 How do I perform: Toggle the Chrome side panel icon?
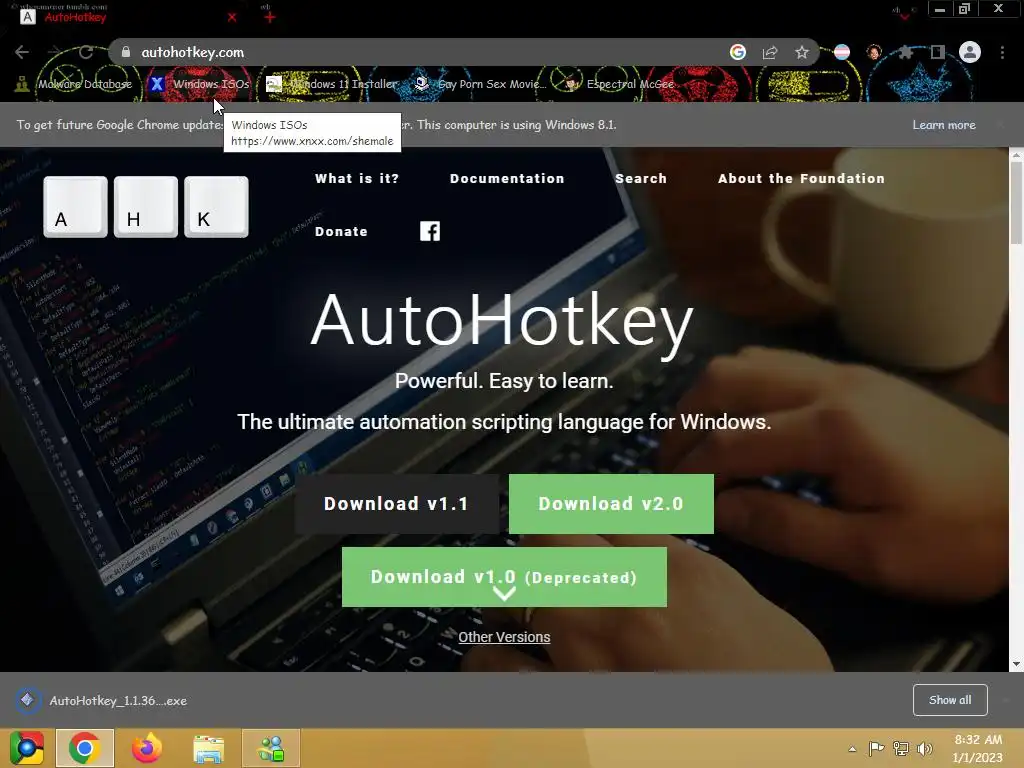click(x=938, y=52)
